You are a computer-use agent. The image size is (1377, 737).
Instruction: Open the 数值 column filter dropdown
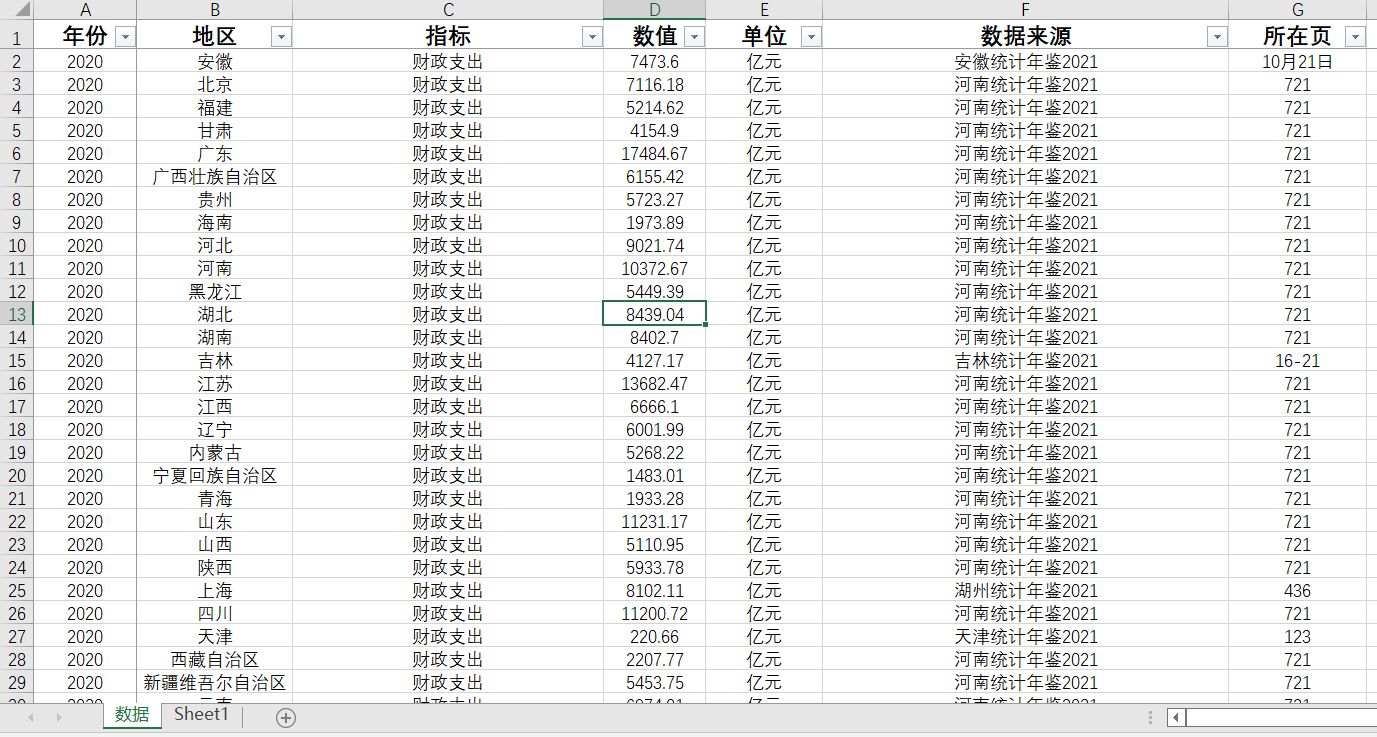(x=695, y=37)
